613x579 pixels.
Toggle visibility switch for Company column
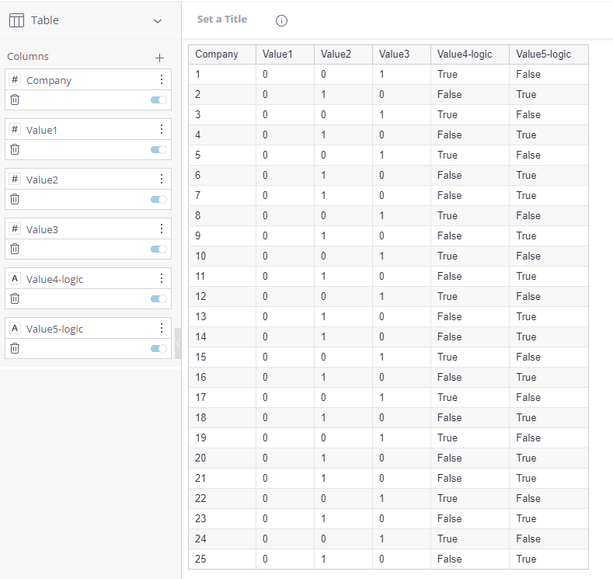click(x=158, y=100)
